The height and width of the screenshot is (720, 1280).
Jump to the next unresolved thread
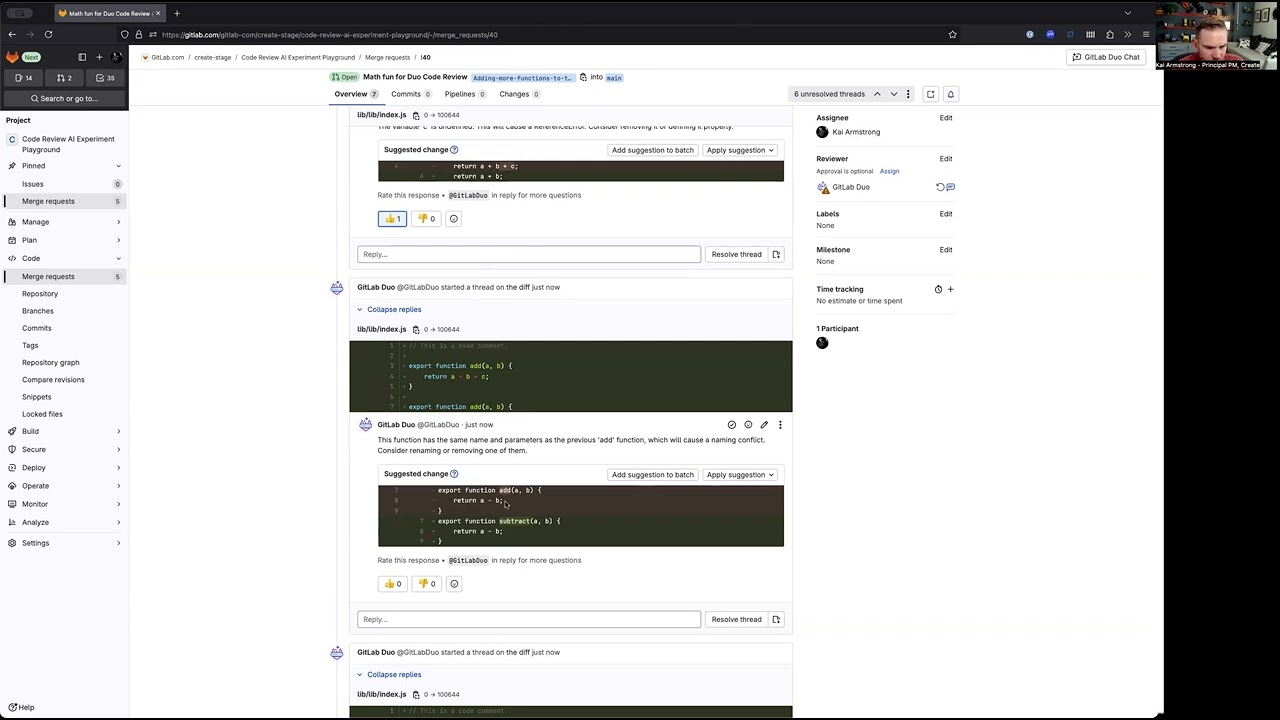(x=894, y=94)
